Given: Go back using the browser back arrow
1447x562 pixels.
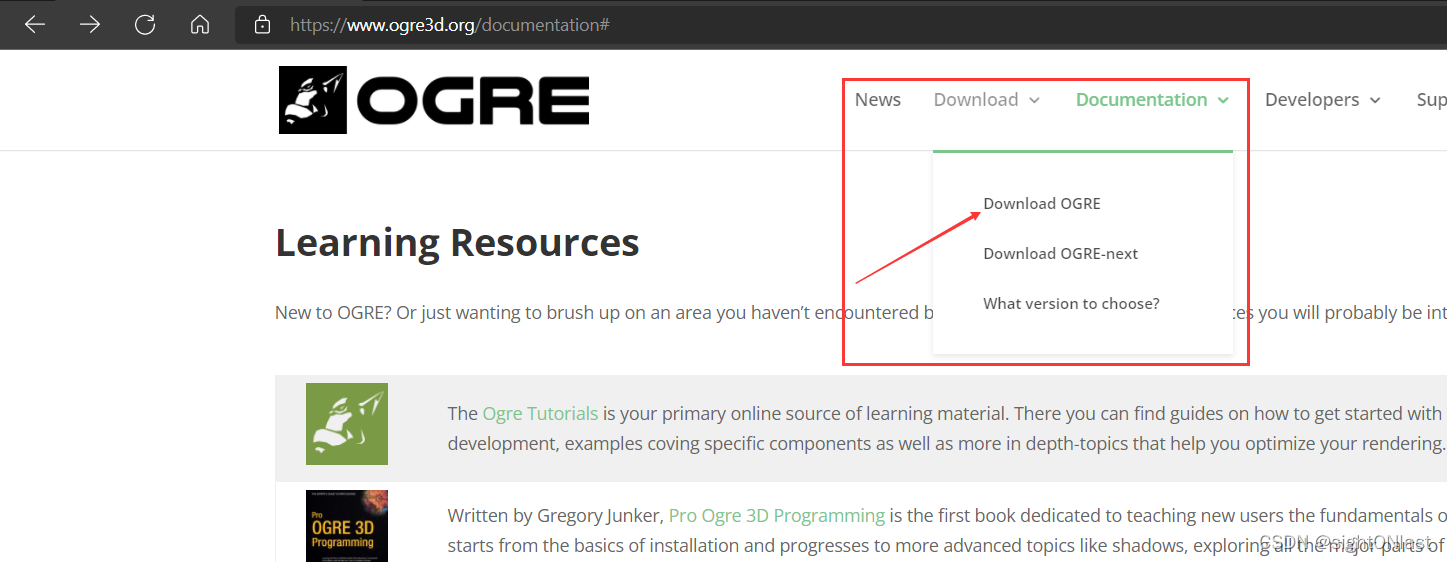Looking at the screenshot, I should pyautogui.click(x=35, y=24).
